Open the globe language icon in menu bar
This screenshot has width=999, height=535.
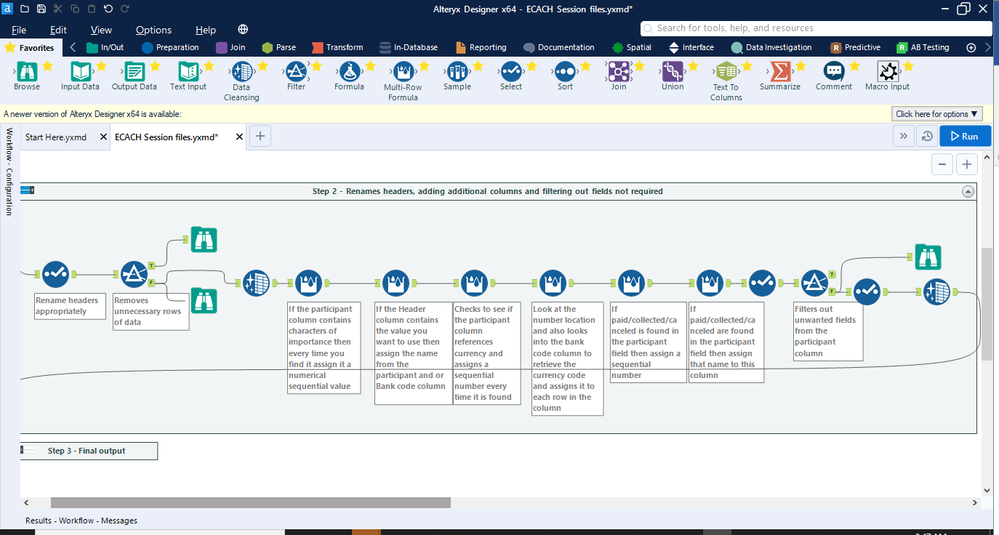click(x=243, y=29)
